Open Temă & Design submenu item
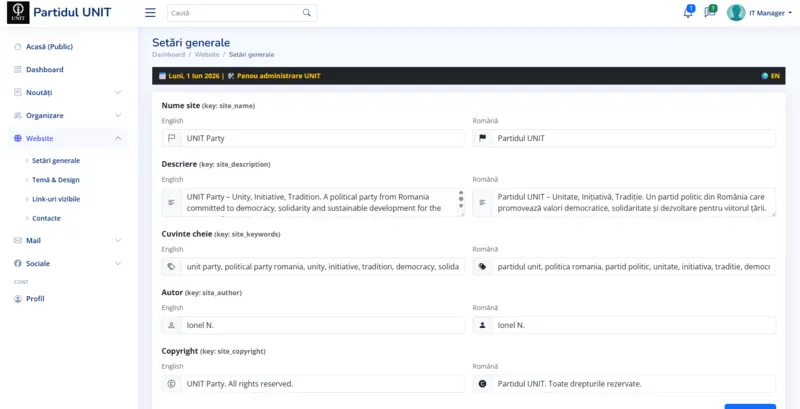This screenshot has width=800, height=409. [56, 180]
